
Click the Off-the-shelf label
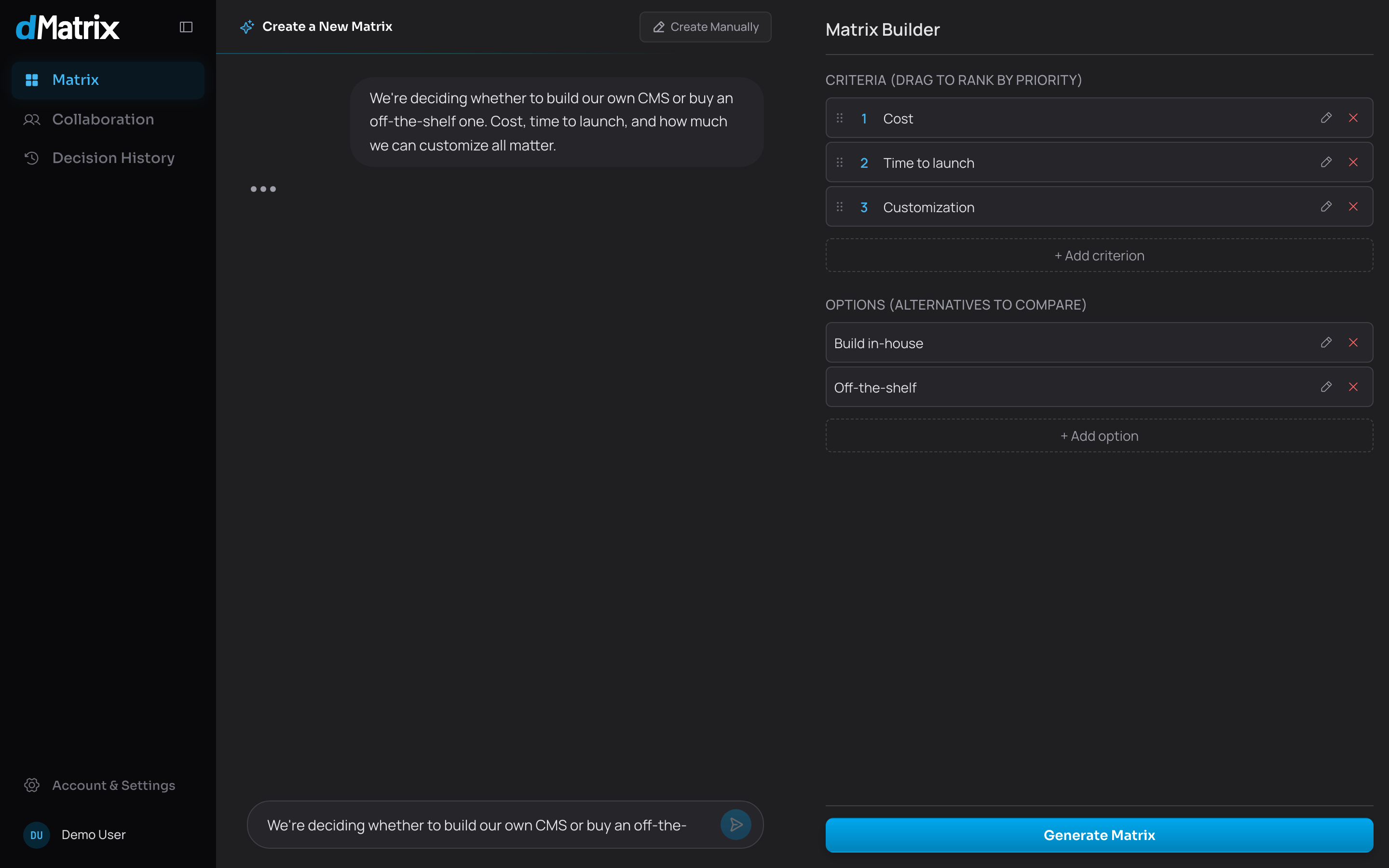tap(875, 388)
